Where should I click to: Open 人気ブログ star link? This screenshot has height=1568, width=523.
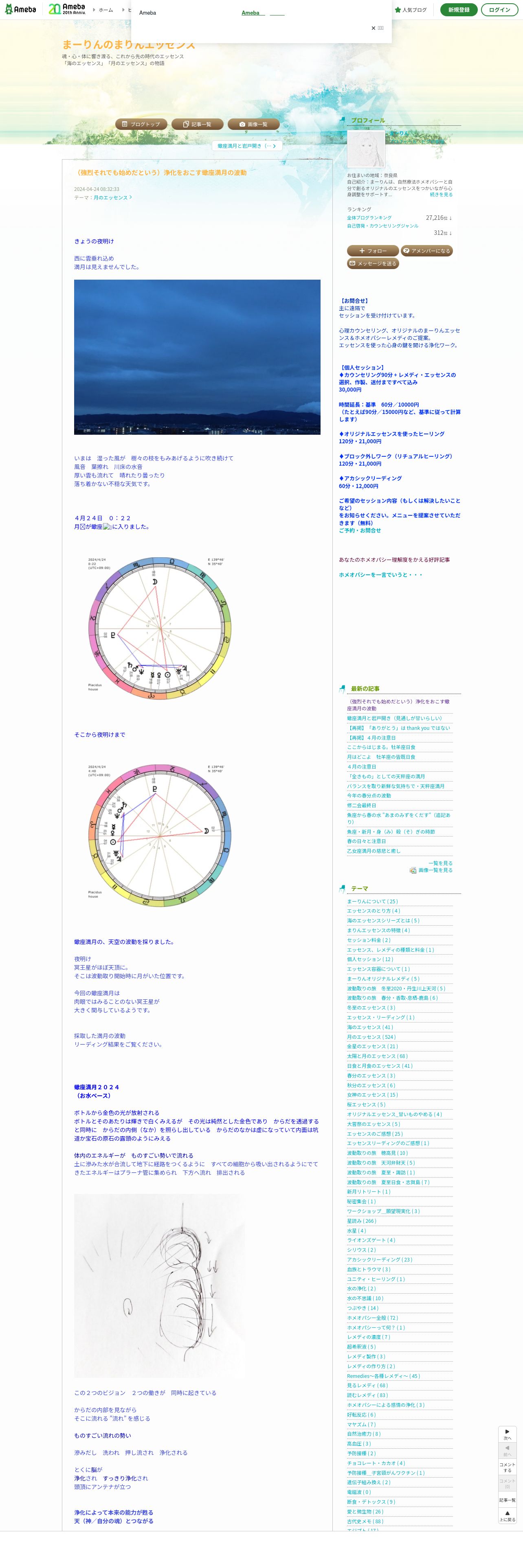pos(411,10)
